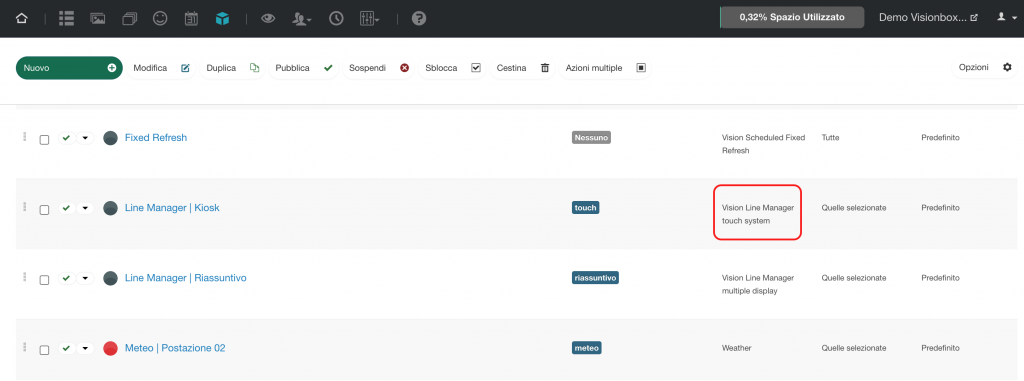This screenshot has height=381, width=1024.
Task: Open the calendar icon in top bar
Action: click(191, 18)
